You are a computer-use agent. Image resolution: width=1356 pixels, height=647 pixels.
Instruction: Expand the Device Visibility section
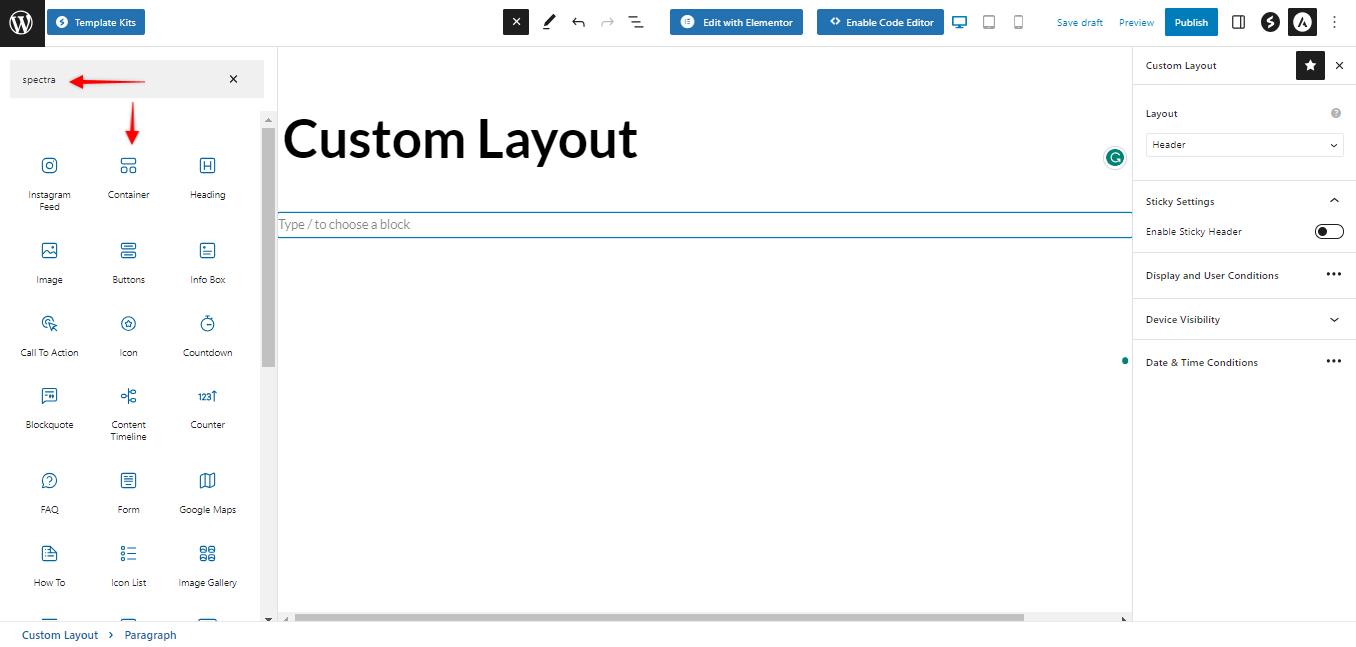[1334, 320]
